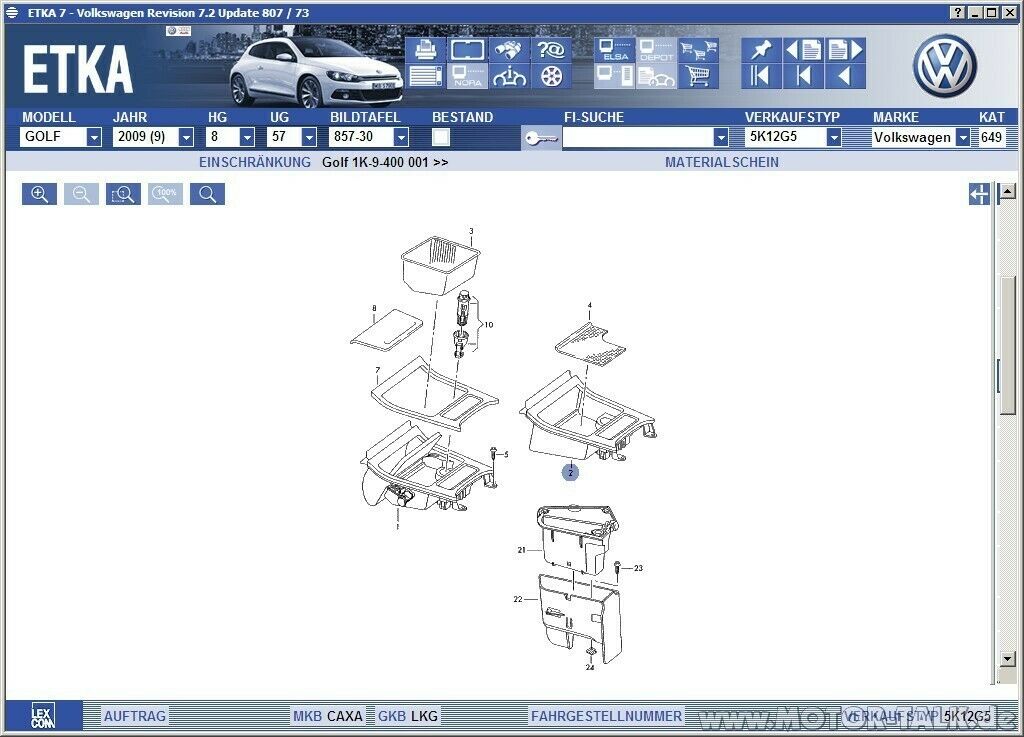Click the printer icon in the toolbar
This screenshot has height=737, width=1024.
(426, 50)
